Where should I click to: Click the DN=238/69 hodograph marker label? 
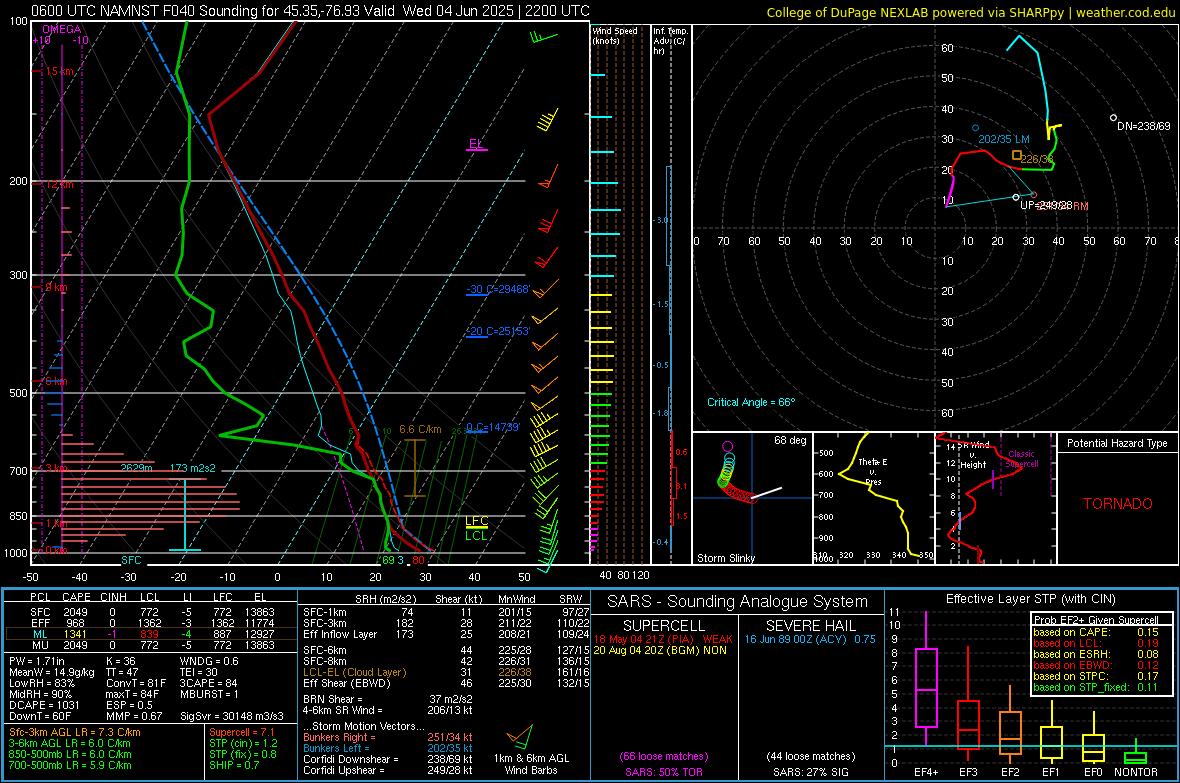[1144, 126]
